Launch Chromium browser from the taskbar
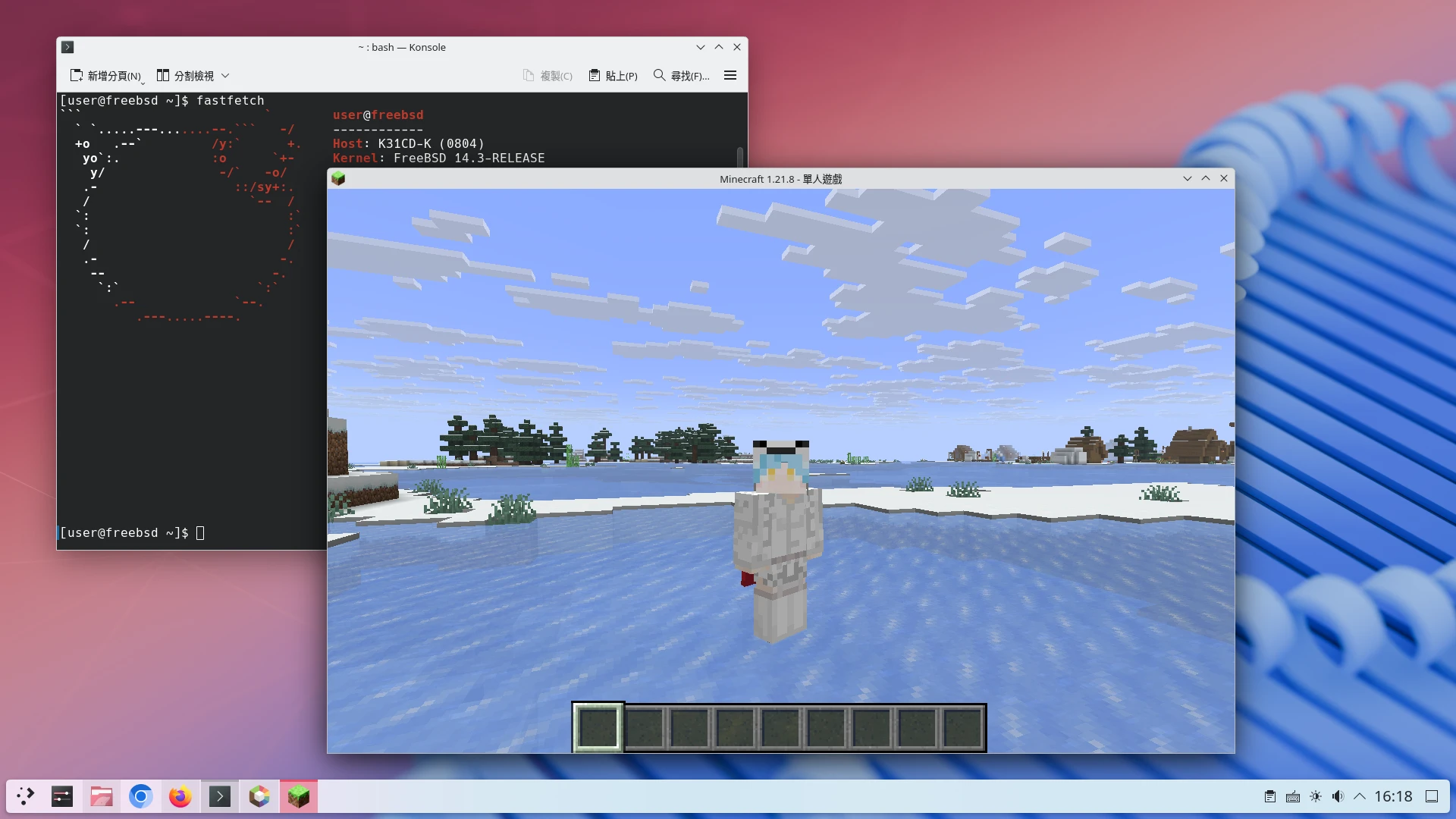 140,796
